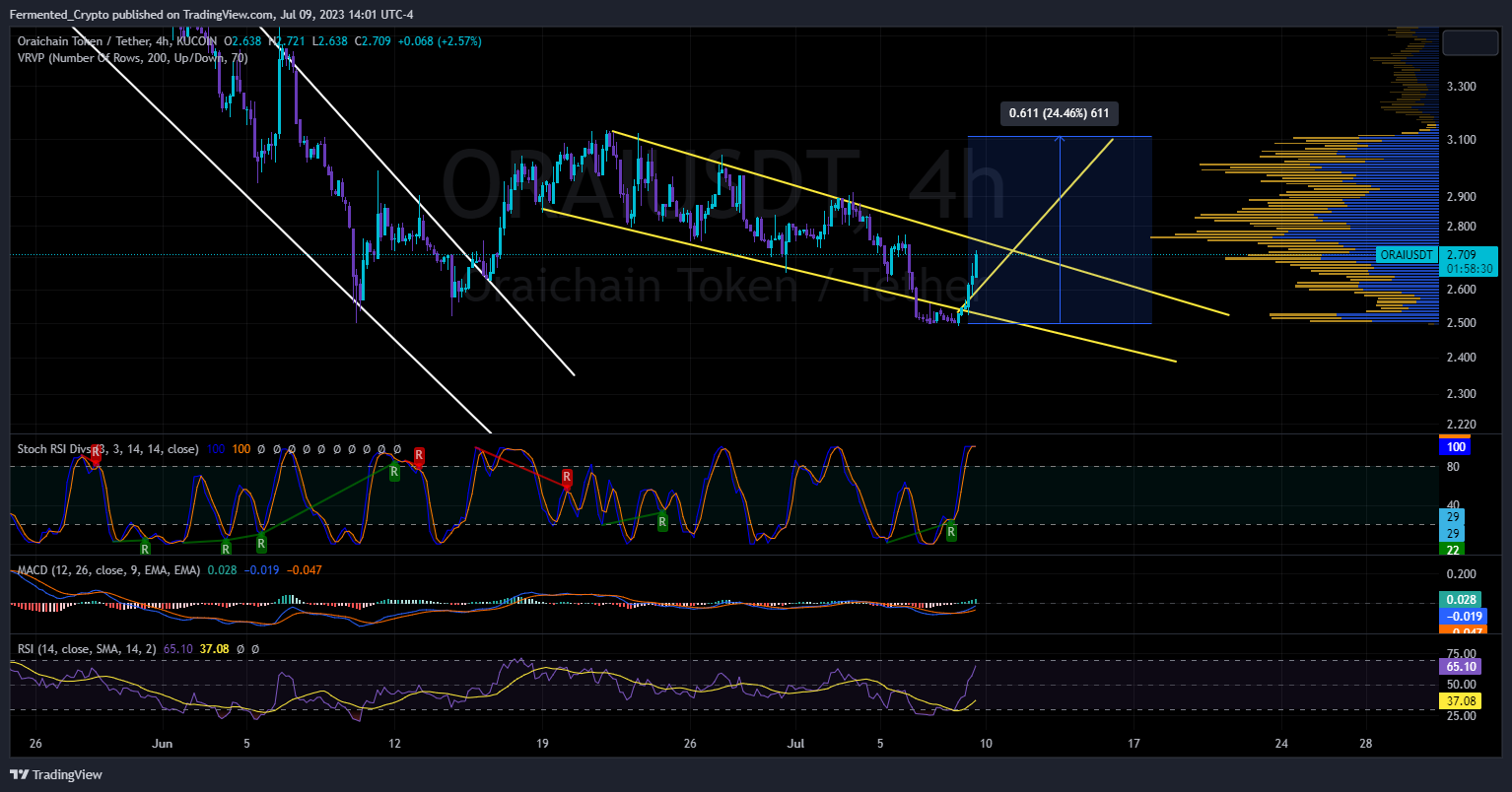Viewport: 1512px width, 792px height.
Task: Click the 2.400 price scale label
Action: (x=1461, y=358)
